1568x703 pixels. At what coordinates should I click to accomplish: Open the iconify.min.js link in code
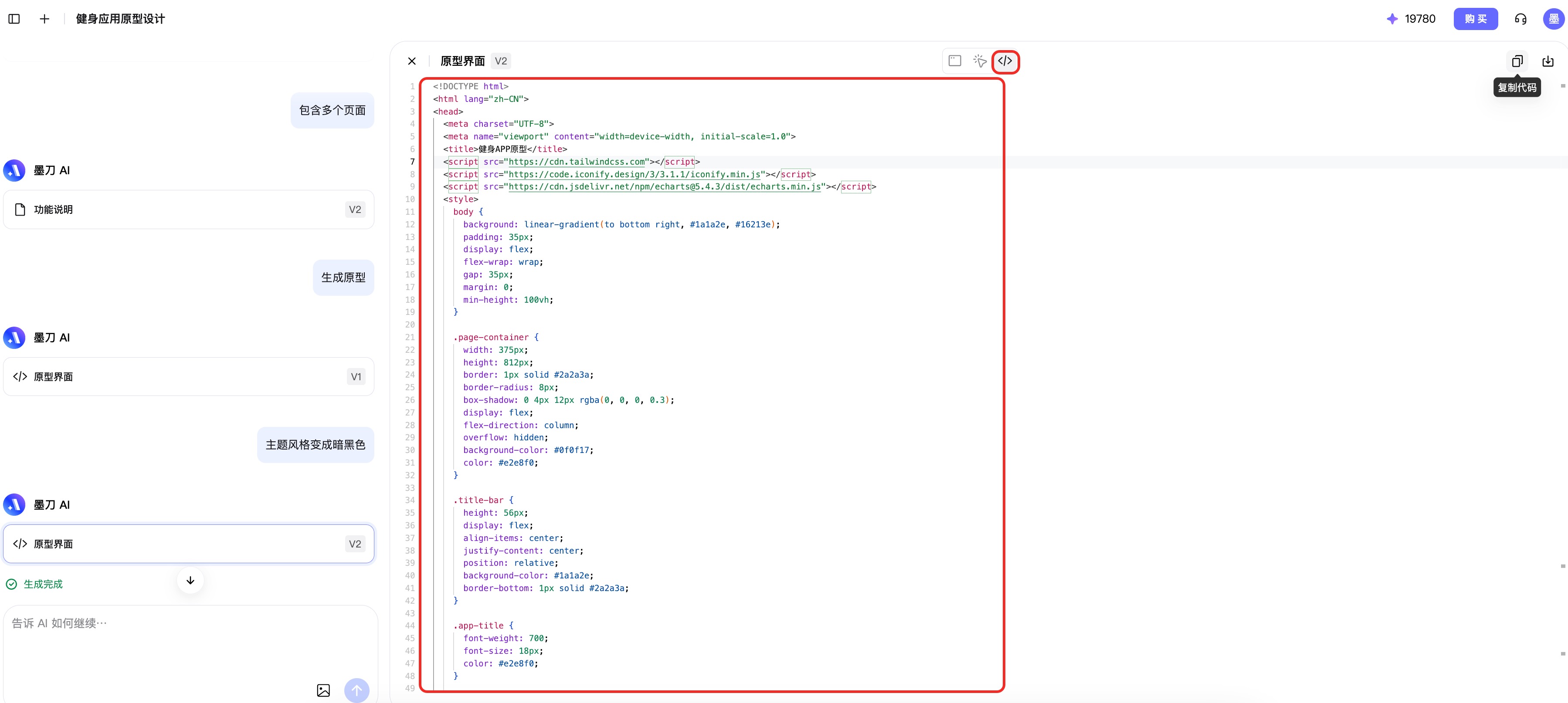pyautogui.click(x=634, y=175)
